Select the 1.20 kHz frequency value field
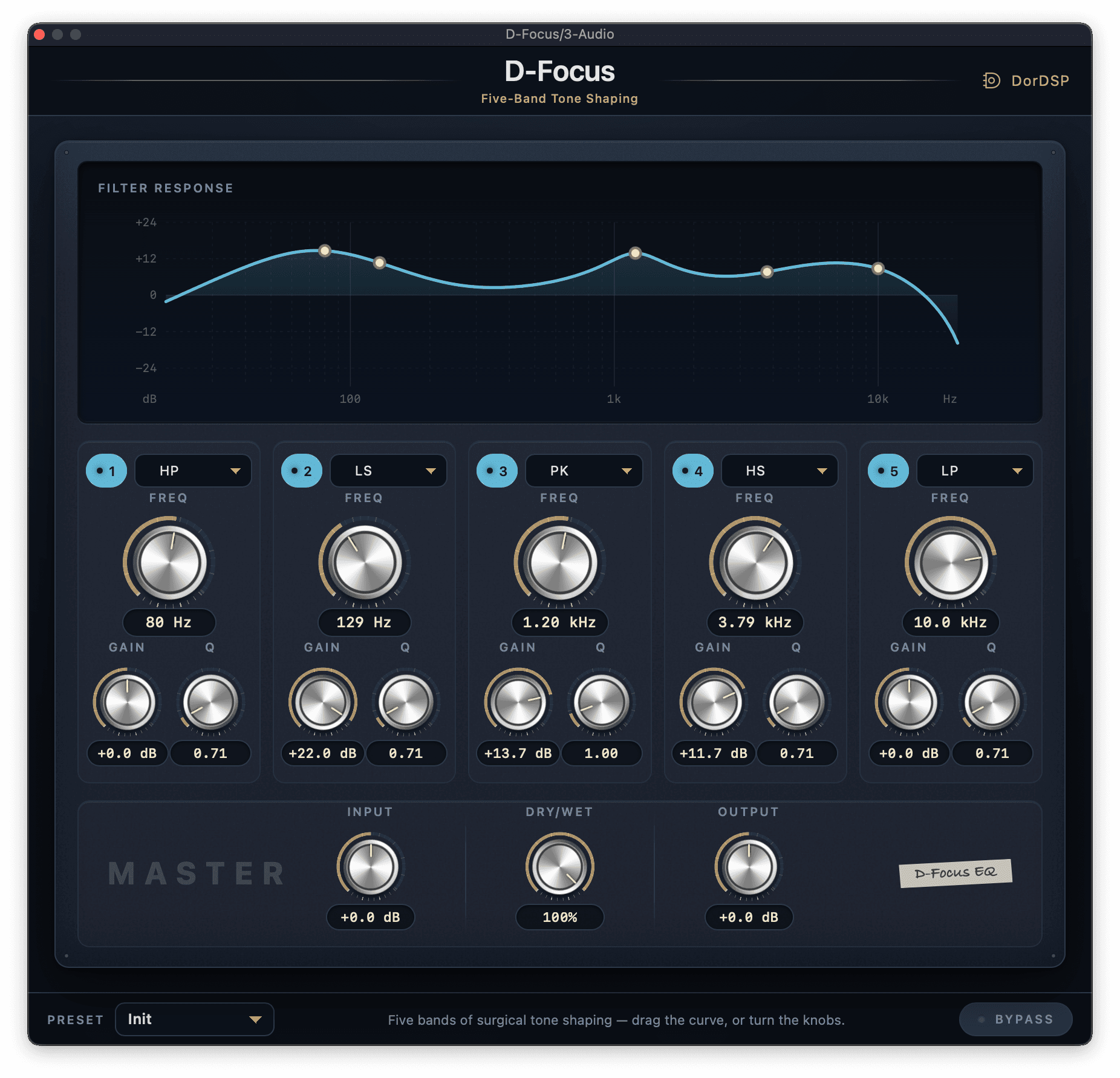1120x1078 pixels. click(x=560, y=622)
